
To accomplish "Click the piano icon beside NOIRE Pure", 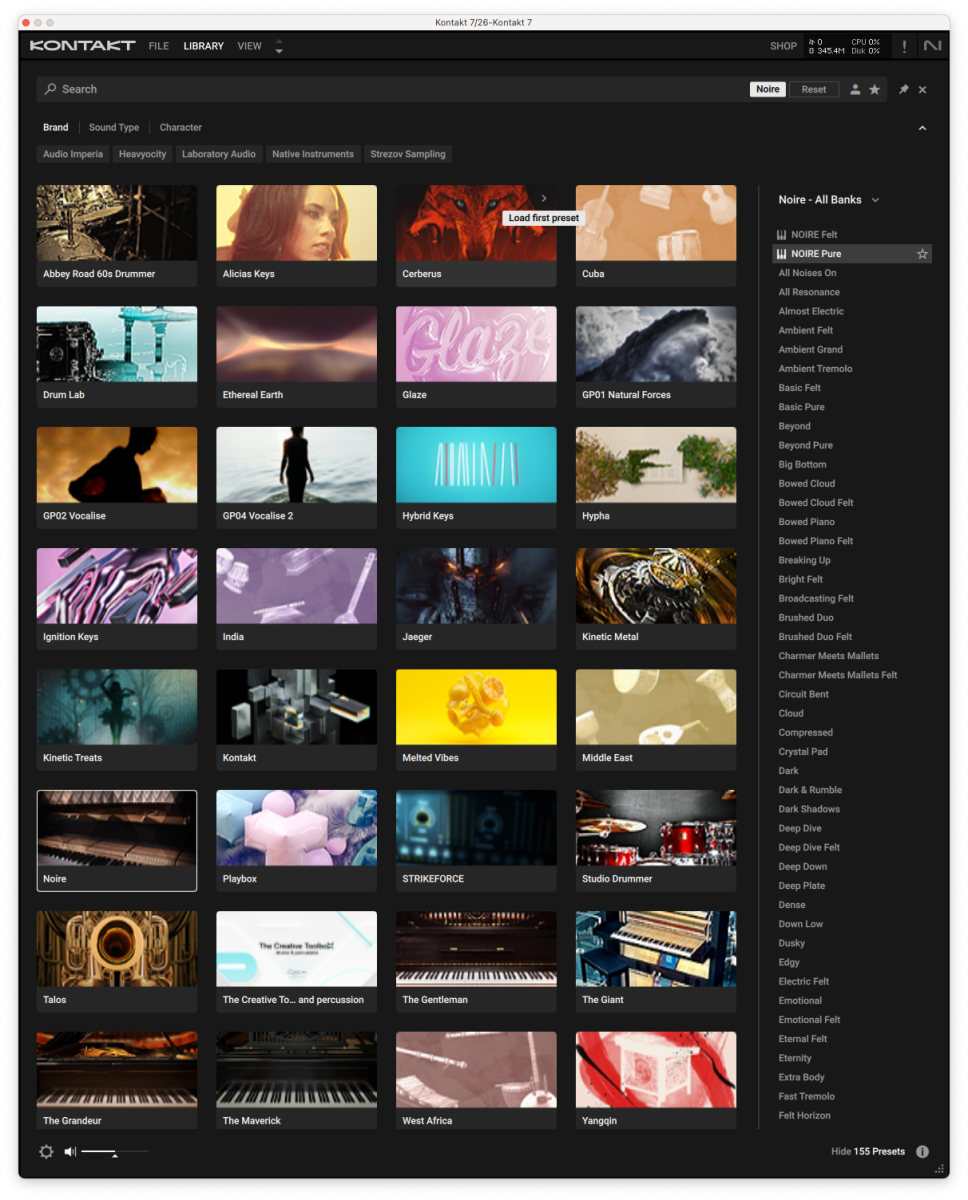I will [781, 254].
